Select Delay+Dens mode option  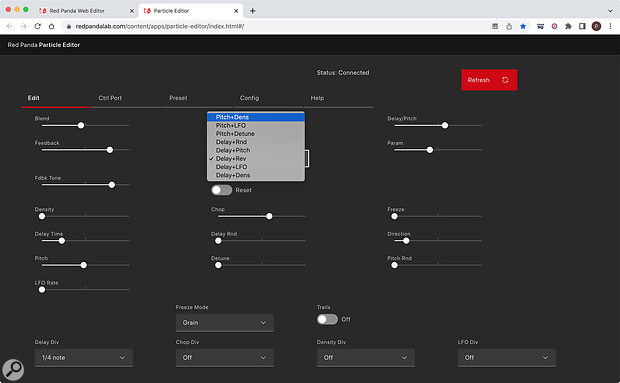pos(256,175)
